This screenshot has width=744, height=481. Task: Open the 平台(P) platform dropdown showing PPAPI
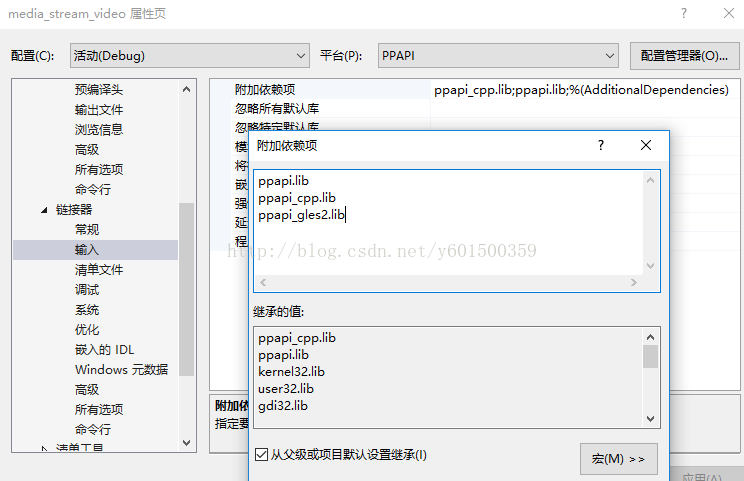pyautogui.click(x=498, y=56)
